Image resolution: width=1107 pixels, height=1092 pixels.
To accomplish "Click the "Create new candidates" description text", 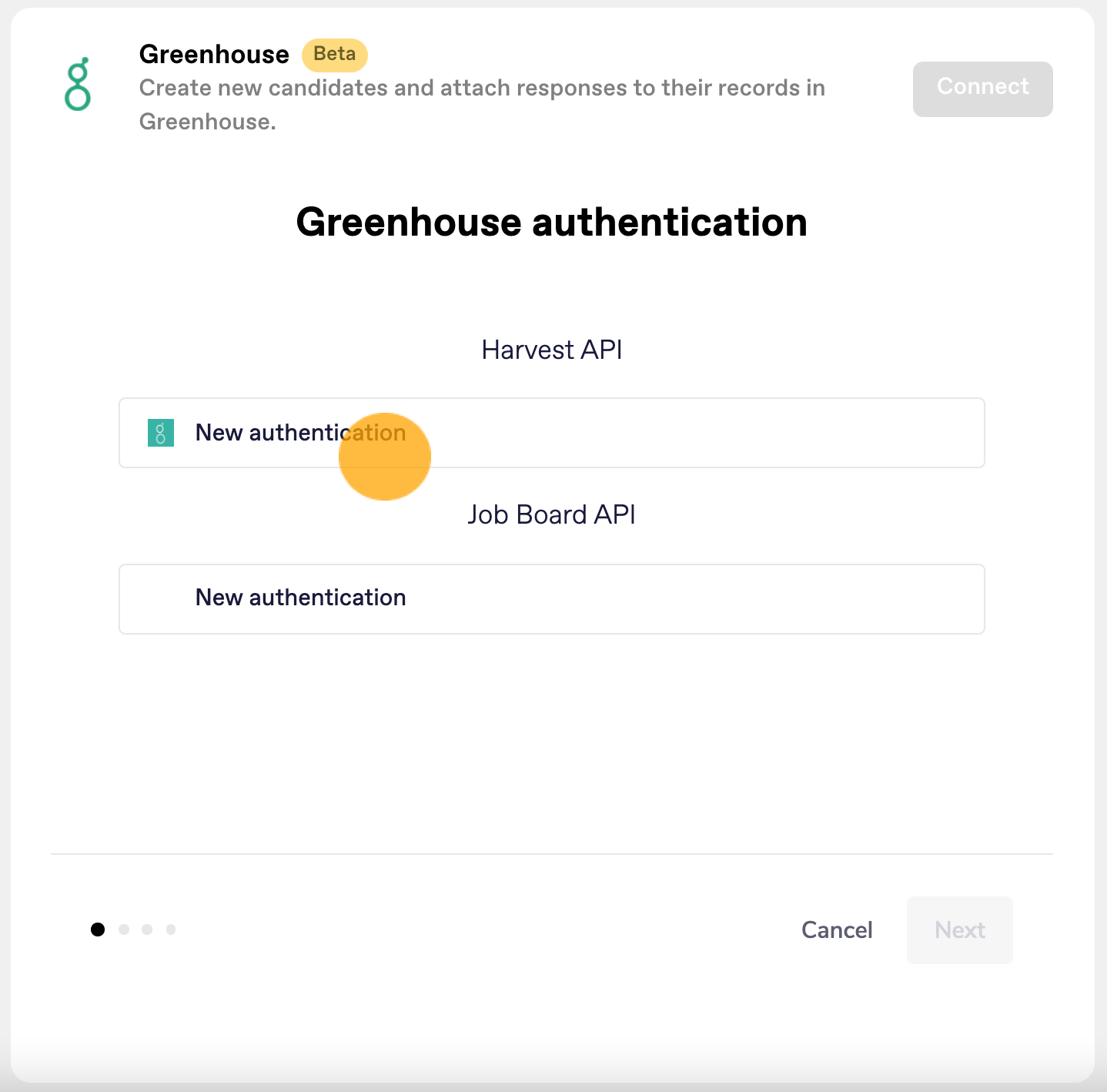I will click(483, 105).
